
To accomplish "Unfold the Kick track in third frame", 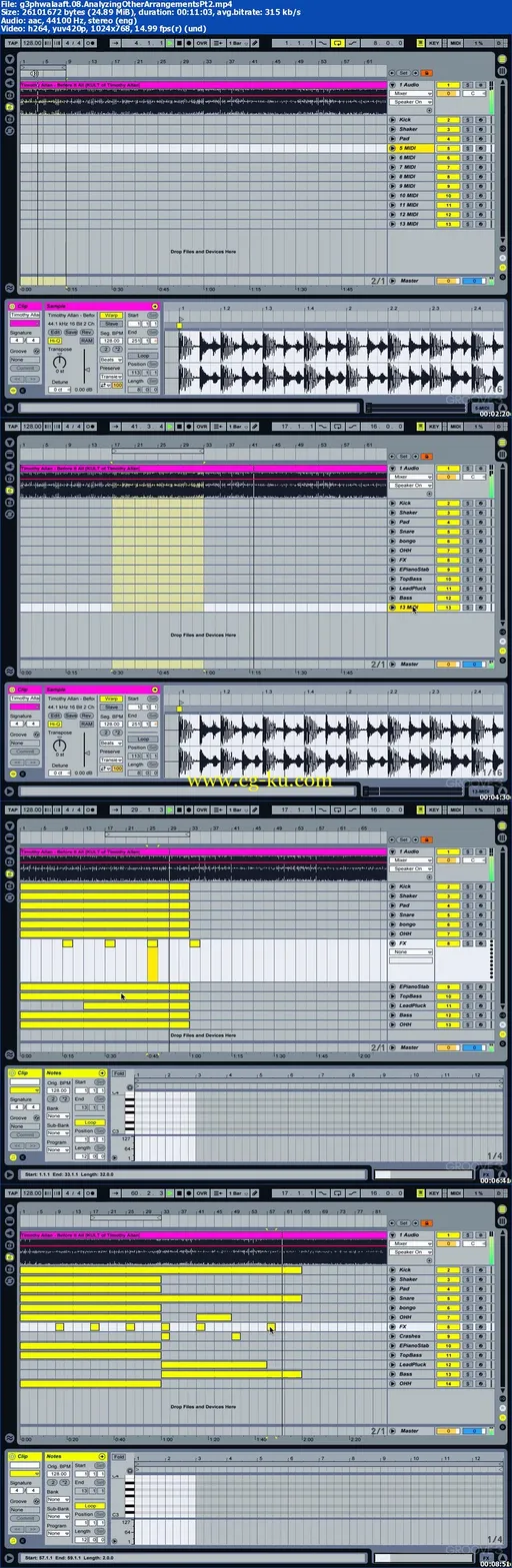I will [393, 886].
